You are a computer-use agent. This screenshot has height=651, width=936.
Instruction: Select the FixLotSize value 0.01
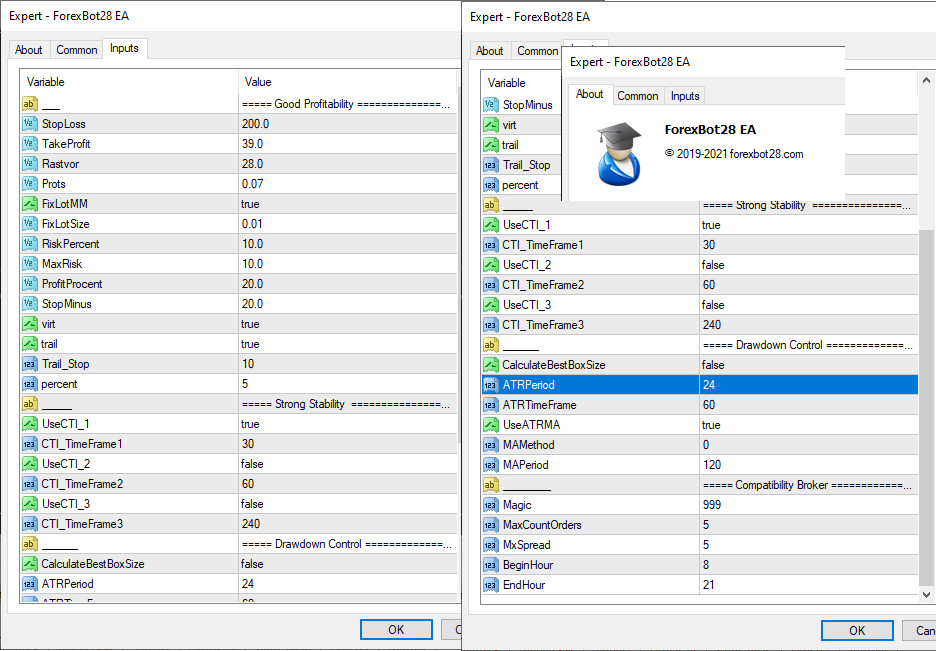pyautogui.click(x=252, y=224)
